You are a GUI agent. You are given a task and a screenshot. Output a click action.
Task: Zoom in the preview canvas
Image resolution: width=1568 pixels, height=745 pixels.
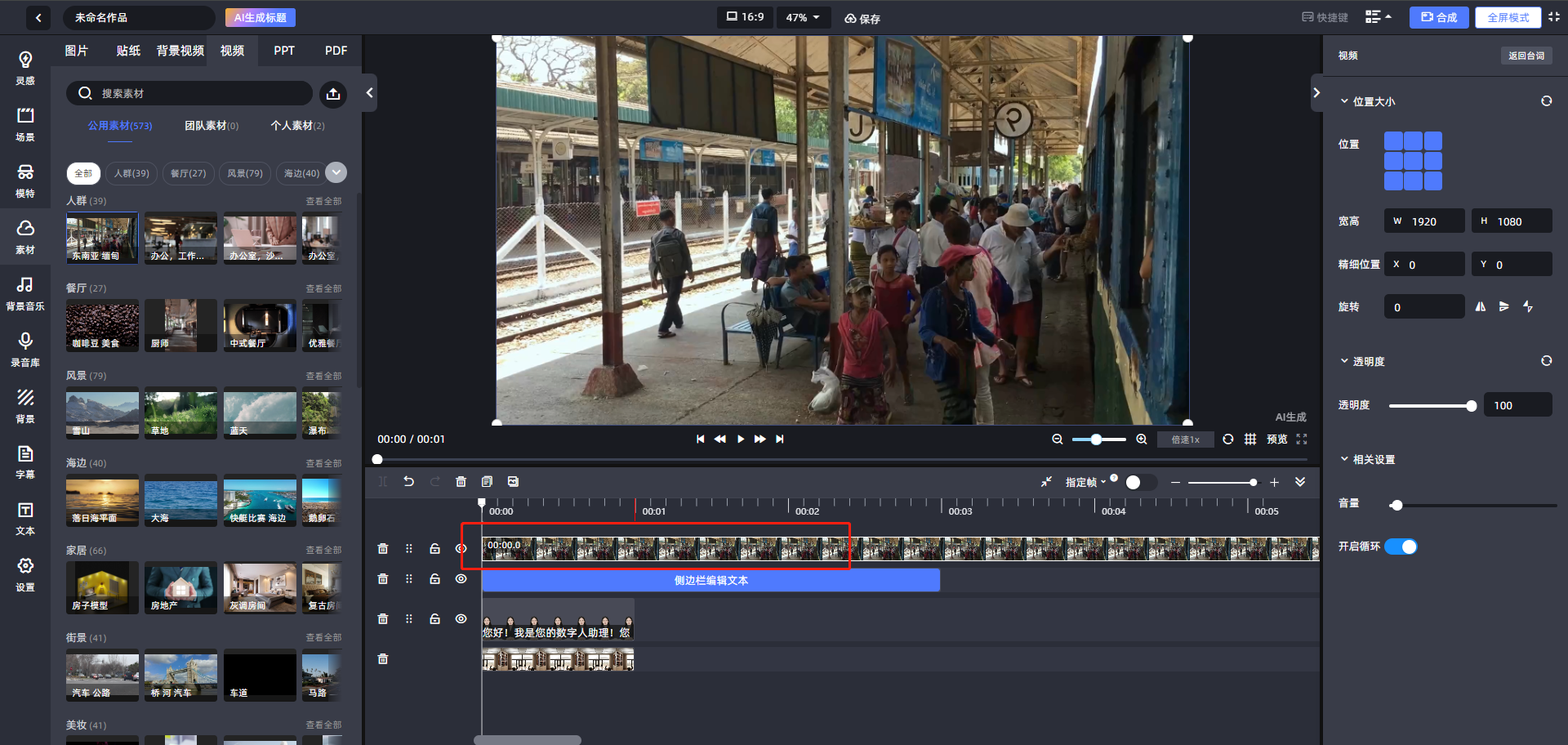(x=1142, y=439)
